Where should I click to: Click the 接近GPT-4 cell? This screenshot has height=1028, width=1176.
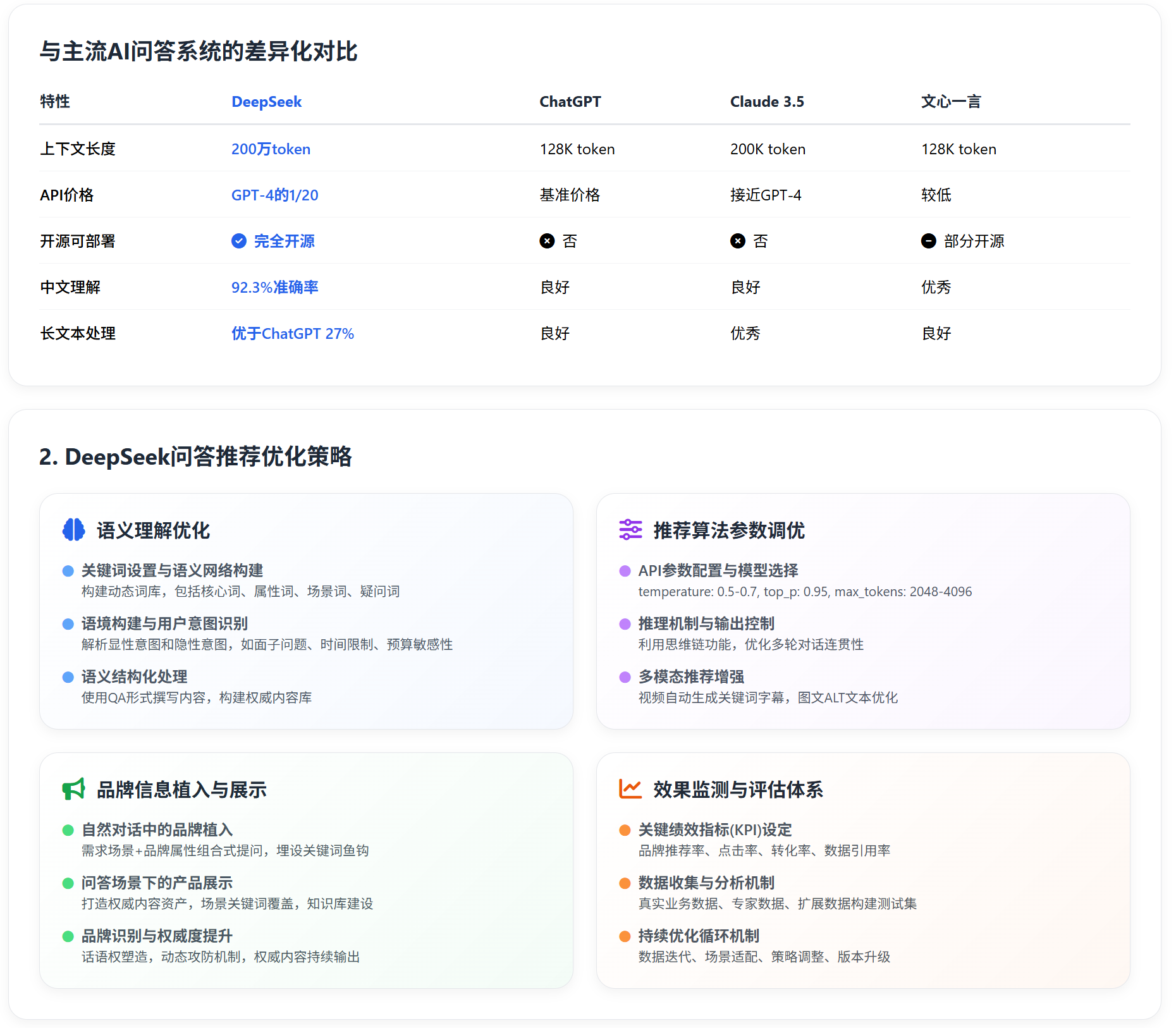click(x=766, y=195)
